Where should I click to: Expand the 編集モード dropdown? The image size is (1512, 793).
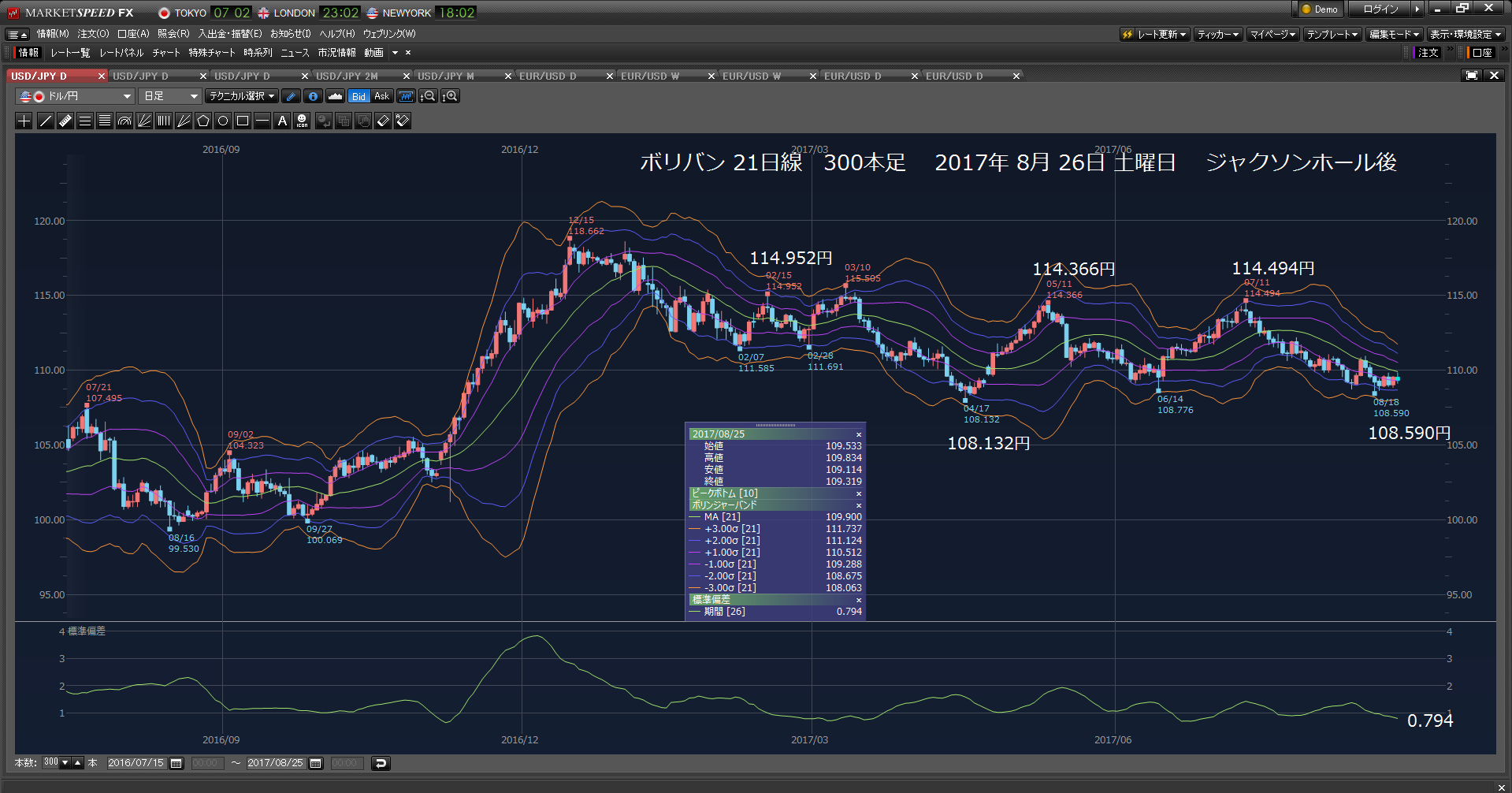pyautogui.click(x=1394, y=35)
